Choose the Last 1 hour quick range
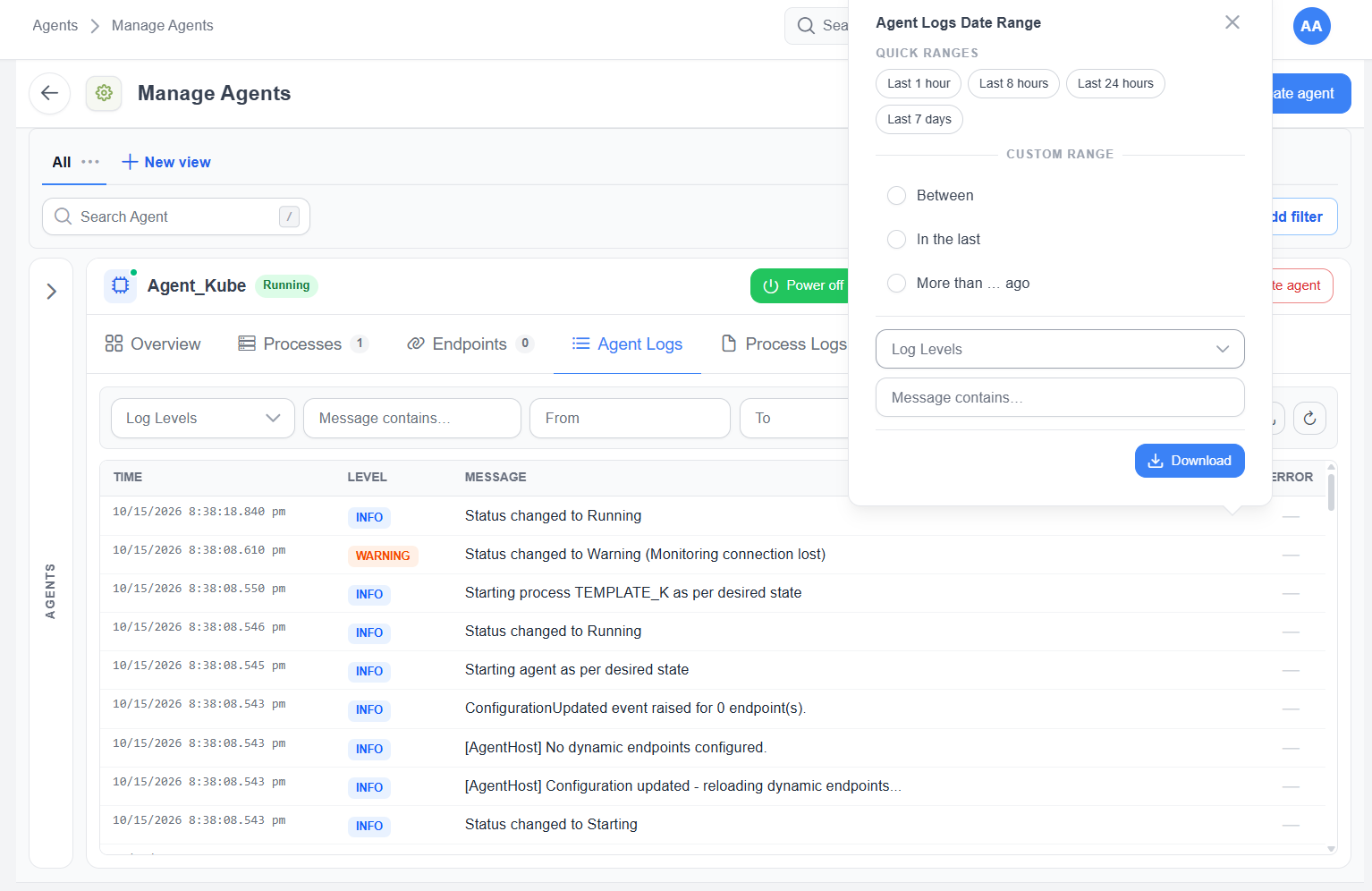1372x891 pixels. 919,83
